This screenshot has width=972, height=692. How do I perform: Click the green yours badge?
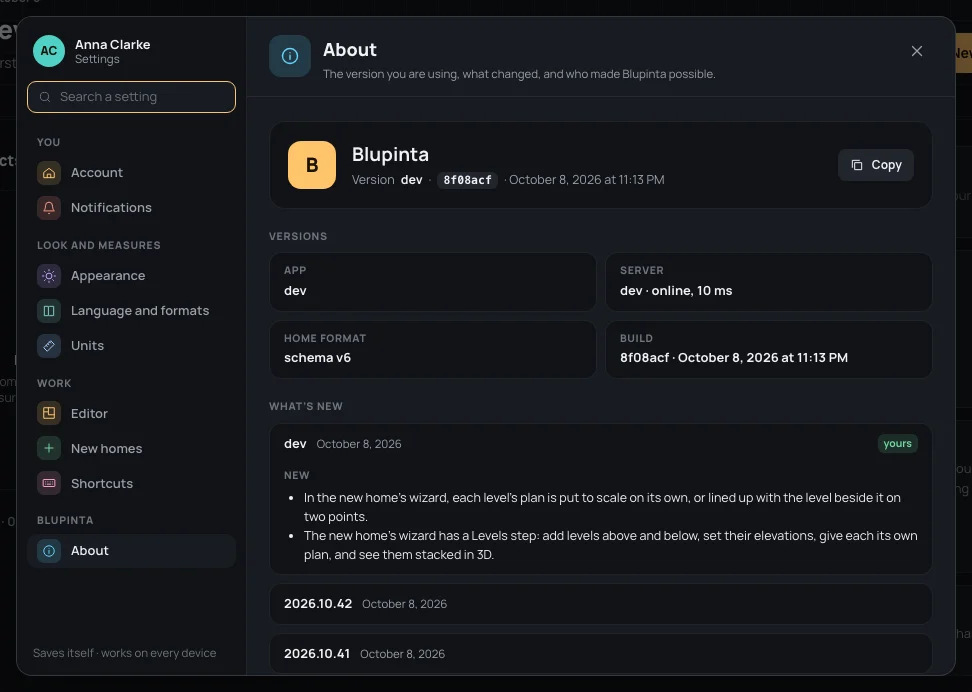click(x=897, y=443)
